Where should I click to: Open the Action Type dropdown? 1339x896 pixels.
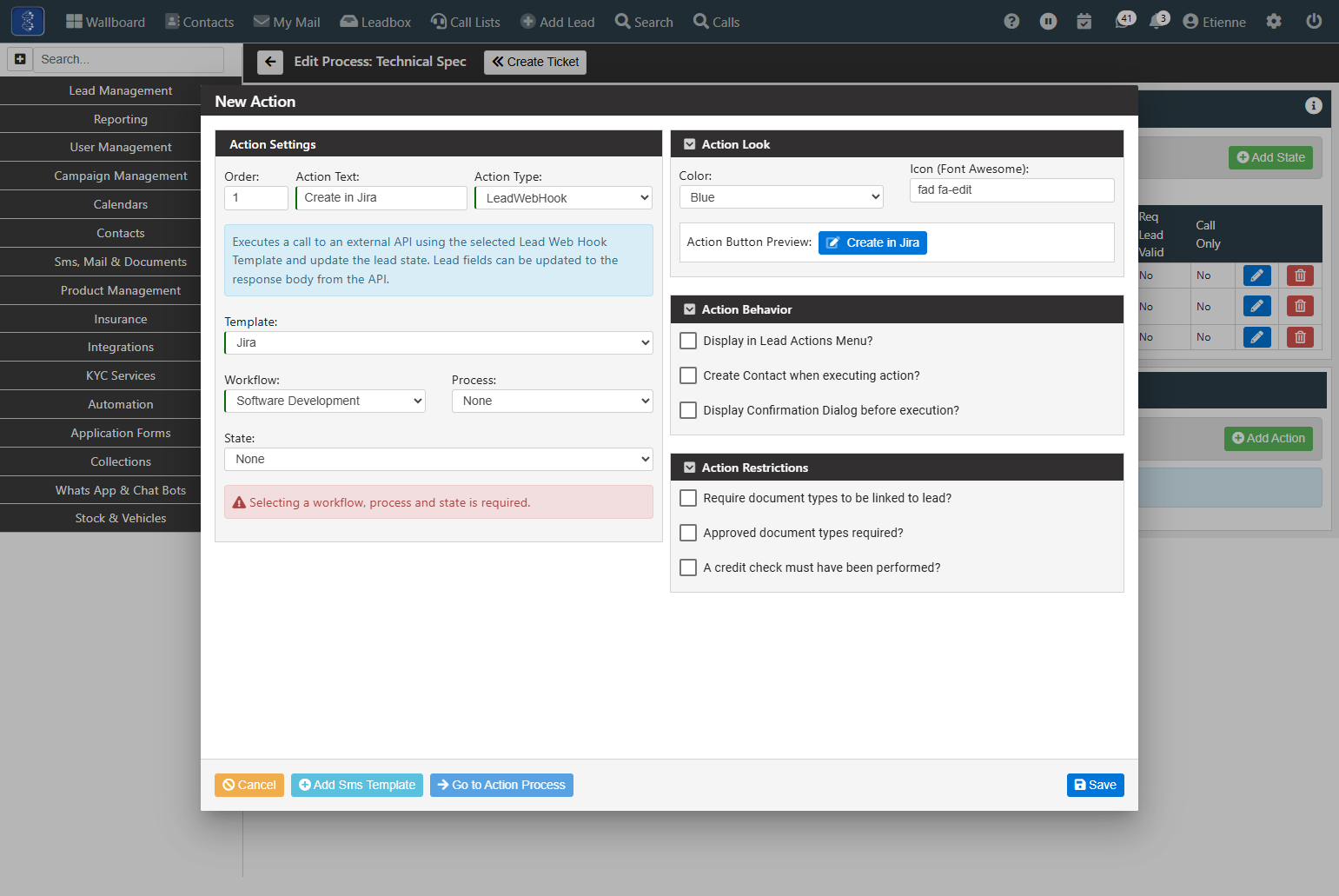(564, 198)
